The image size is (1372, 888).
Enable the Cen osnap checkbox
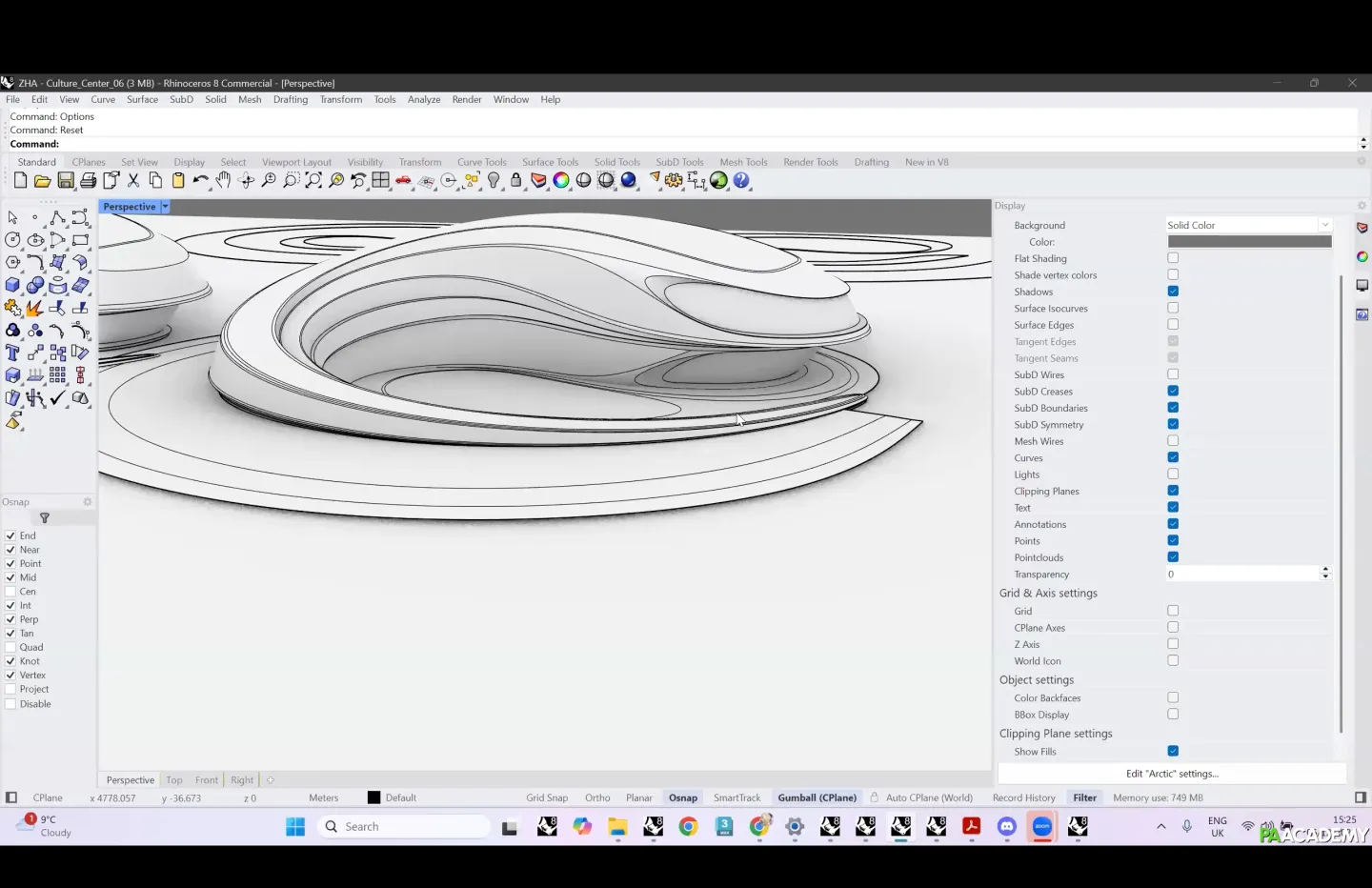(x=10, y=592)
